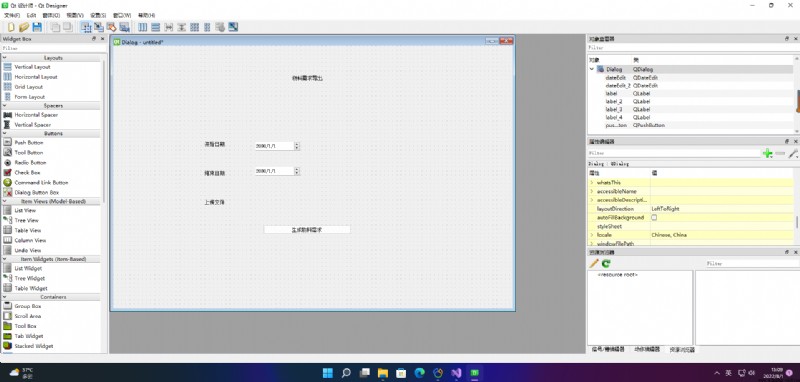Image resolution: width=800 pixels, height=382 pixels.
Task: Switch to Edit Buddies mode
Action: point(112,27)
